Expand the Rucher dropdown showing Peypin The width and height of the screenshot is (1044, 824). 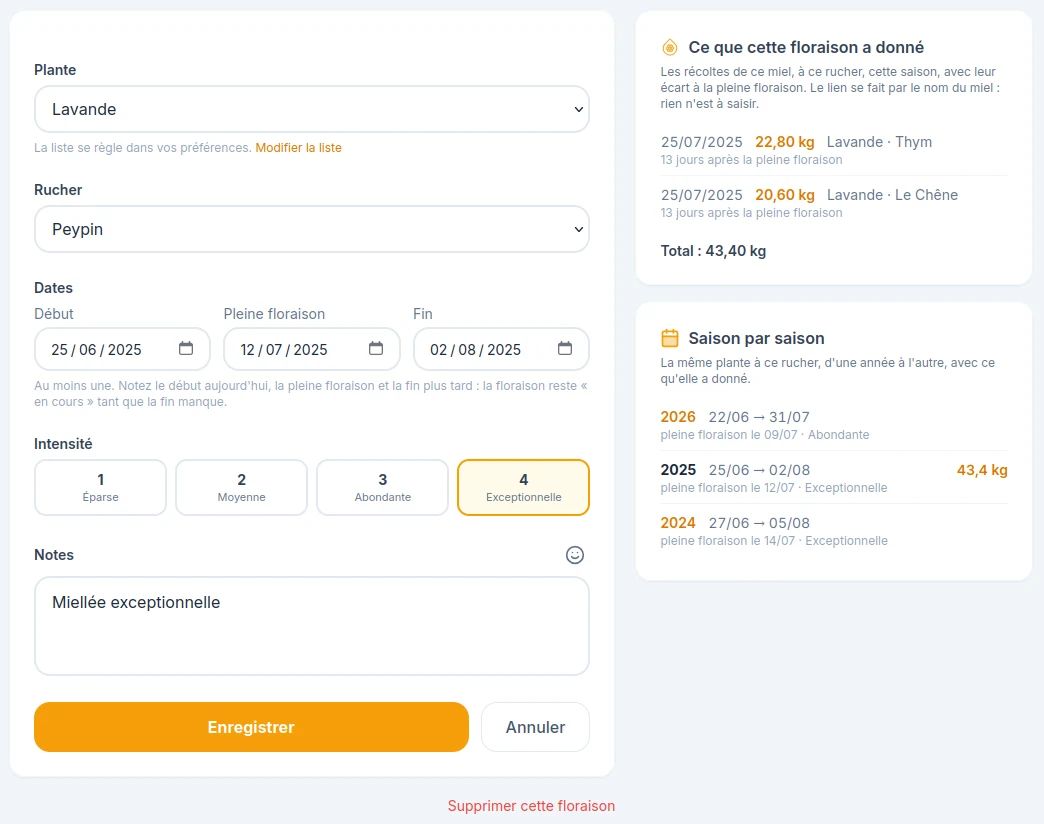(312, 229)
